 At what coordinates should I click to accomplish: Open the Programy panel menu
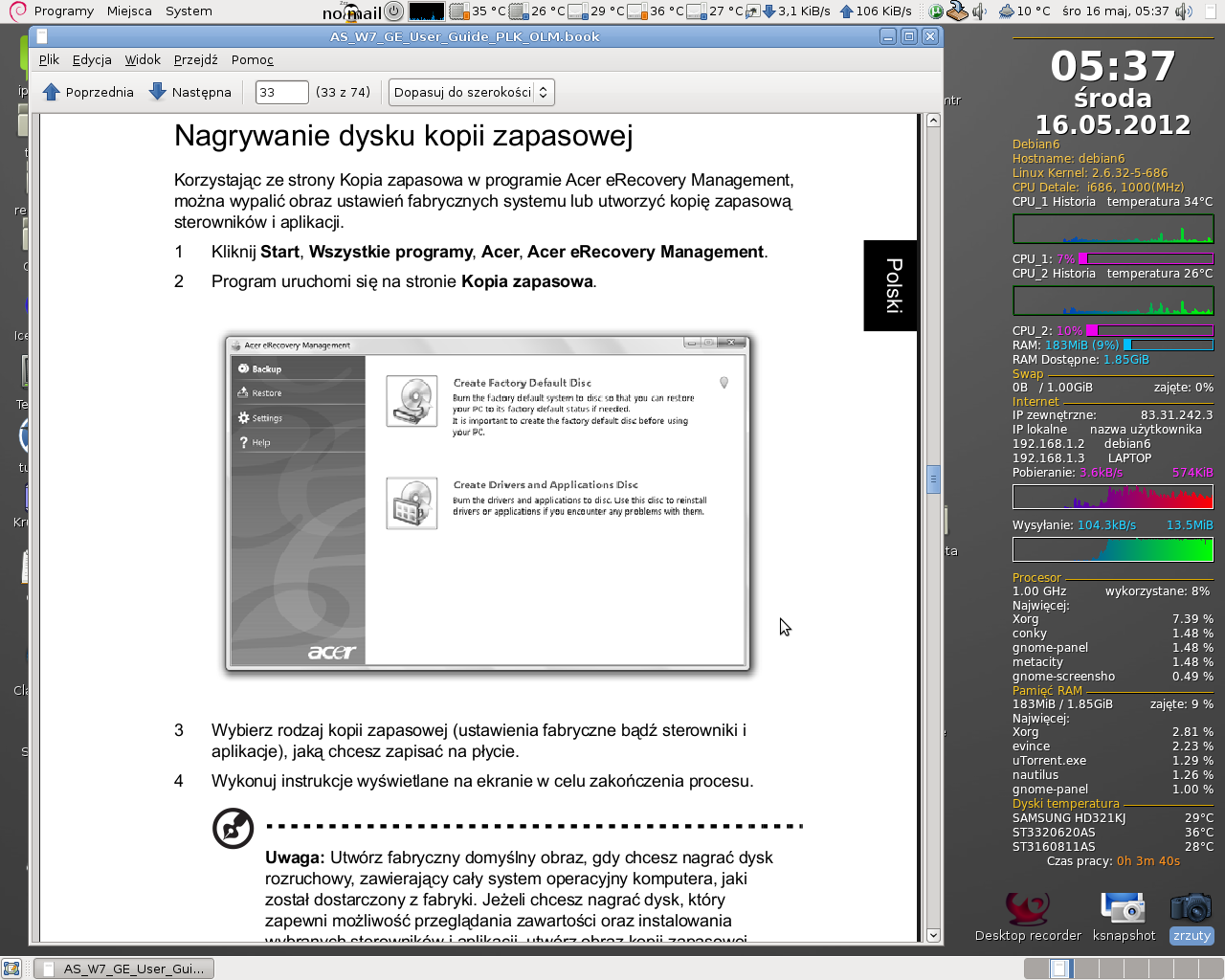(63, 11)
